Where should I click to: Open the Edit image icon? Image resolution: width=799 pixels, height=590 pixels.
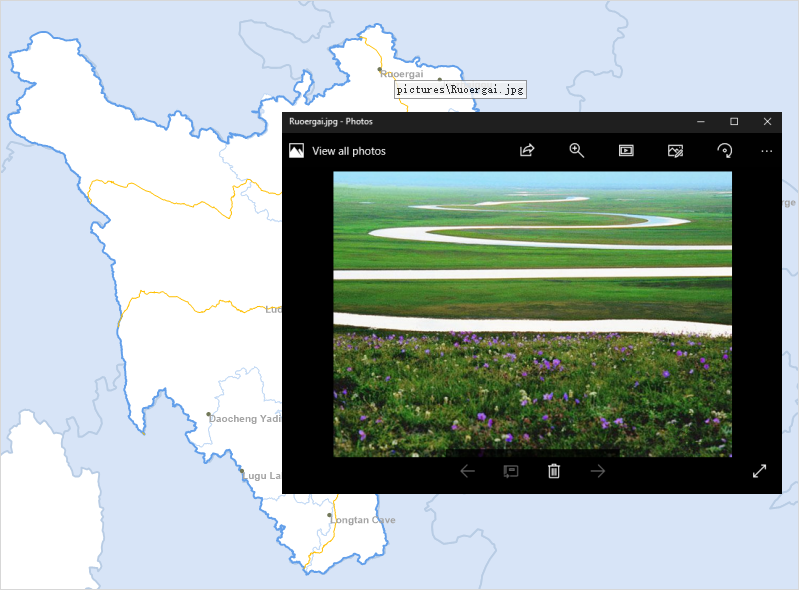[x=676, y=151]
